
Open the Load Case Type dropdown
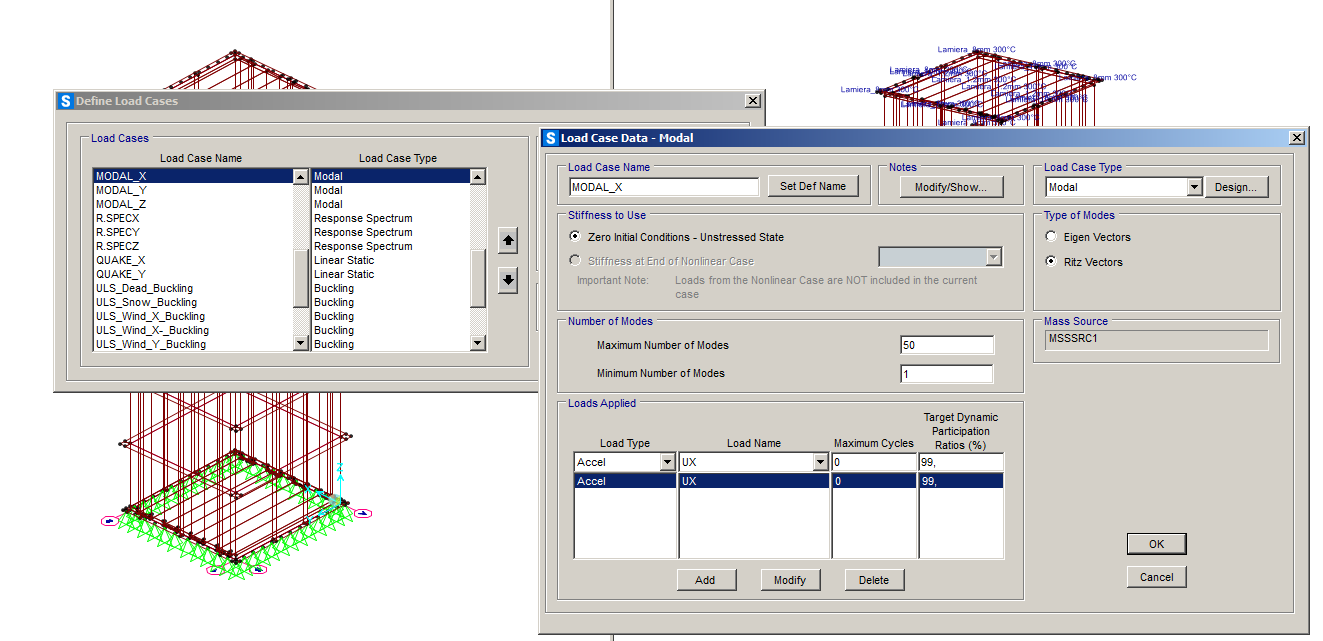[x=1194, y=187]
